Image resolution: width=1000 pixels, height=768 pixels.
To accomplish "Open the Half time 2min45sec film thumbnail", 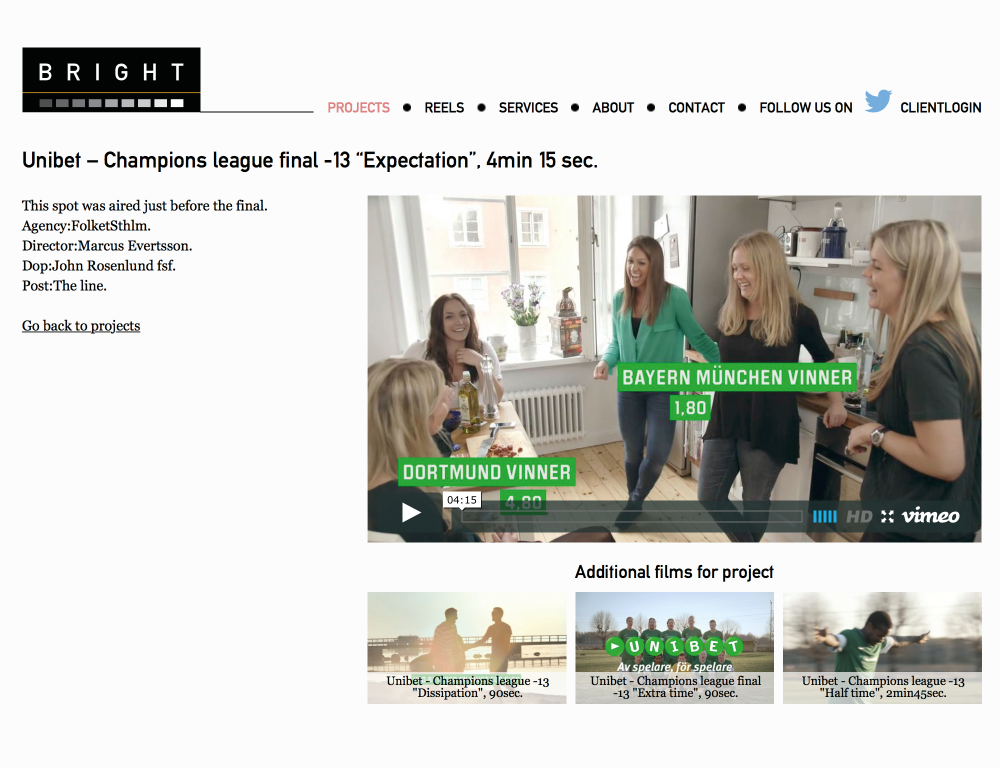I will coord(883,648).
